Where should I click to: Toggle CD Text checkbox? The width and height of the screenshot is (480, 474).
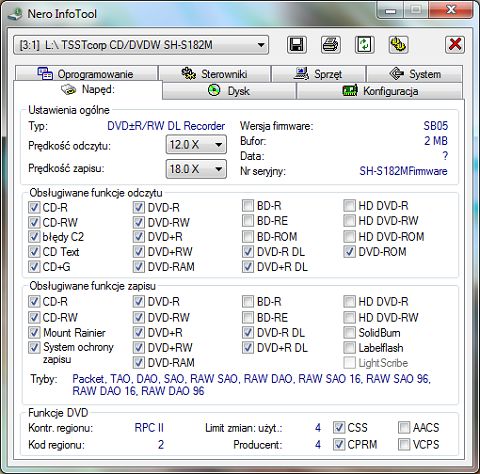[34, 252]
